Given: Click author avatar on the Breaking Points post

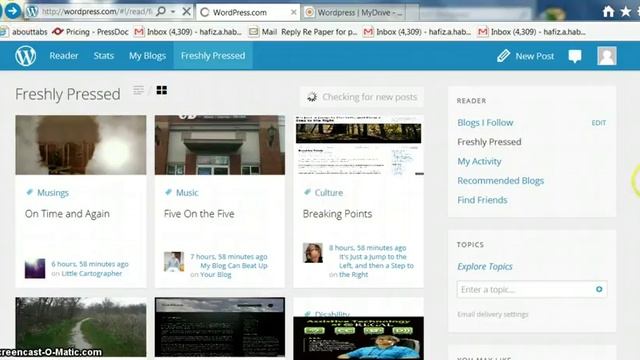Looking at the screenshot, I should pyautogui.click(x=313, y=253).
